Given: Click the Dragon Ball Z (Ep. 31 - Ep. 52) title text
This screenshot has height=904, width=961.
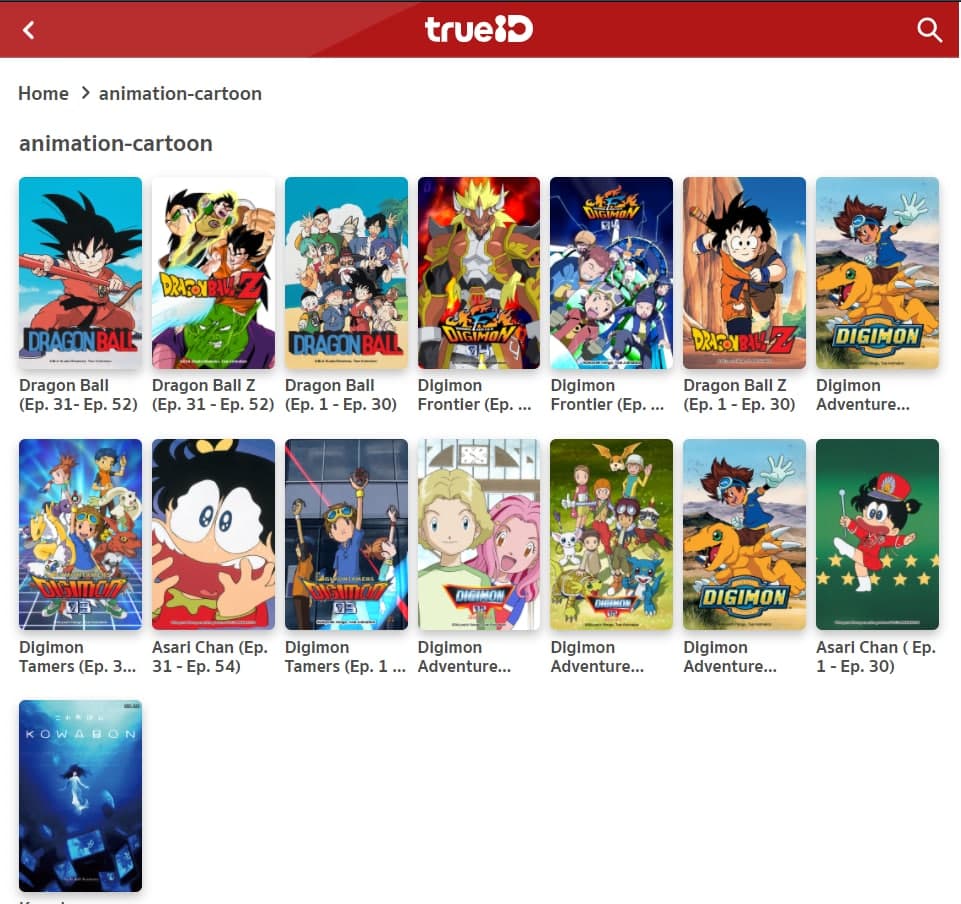Looking at the screenshot, I should tap(212, 395).
